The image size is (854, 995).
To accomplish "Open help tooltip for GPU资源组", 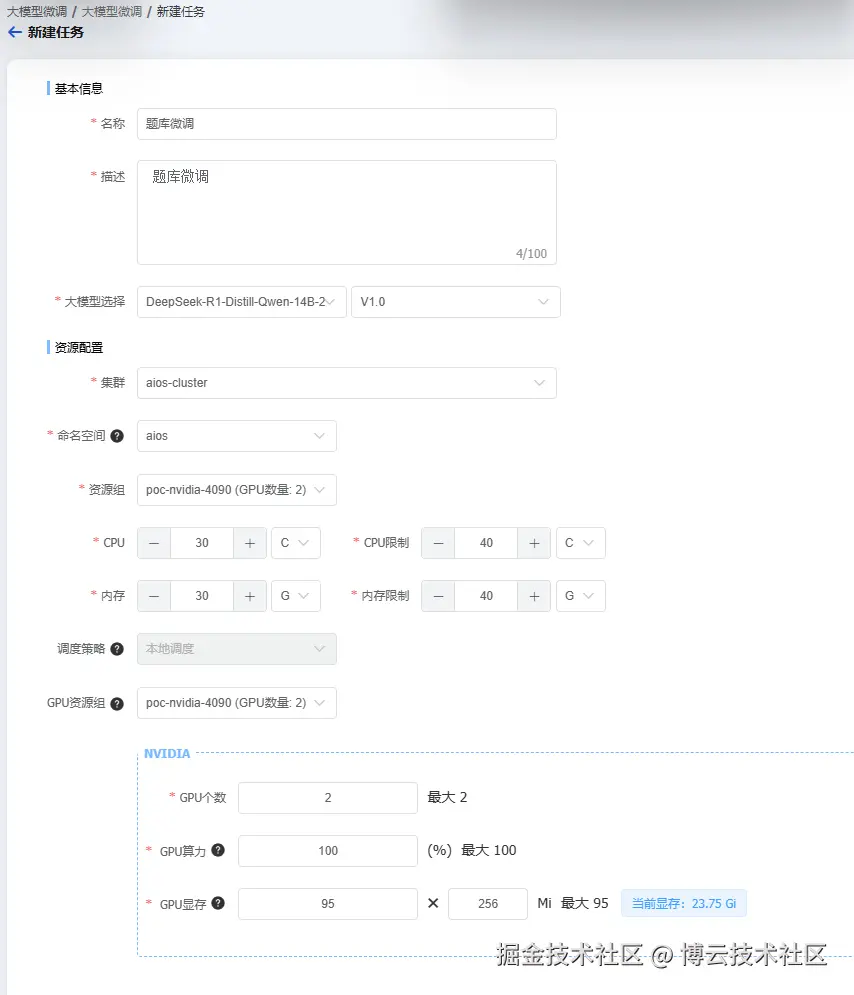I will click(x=117, y=704).
